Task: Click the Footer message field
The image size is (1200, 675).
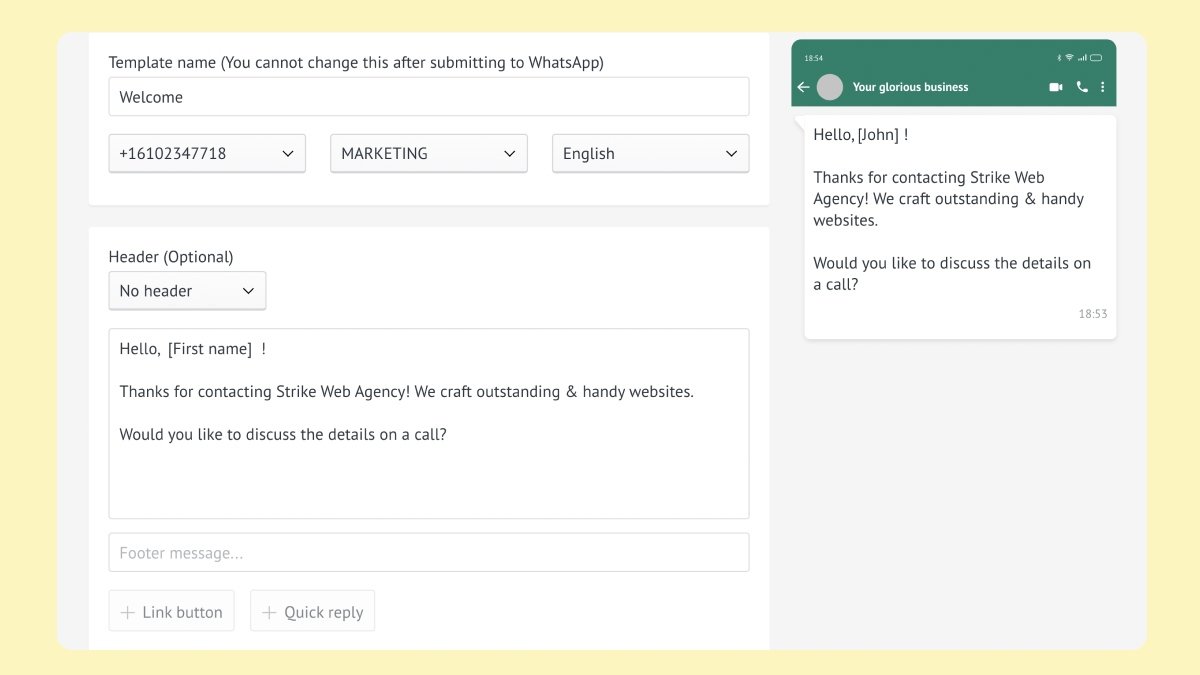Action: (x=428, y=551)
